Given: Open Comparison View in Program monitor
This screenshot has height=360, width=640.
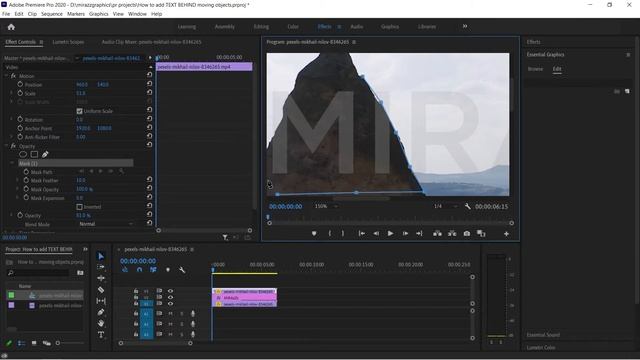Looking at the screenshot, I should coord(481,233).
